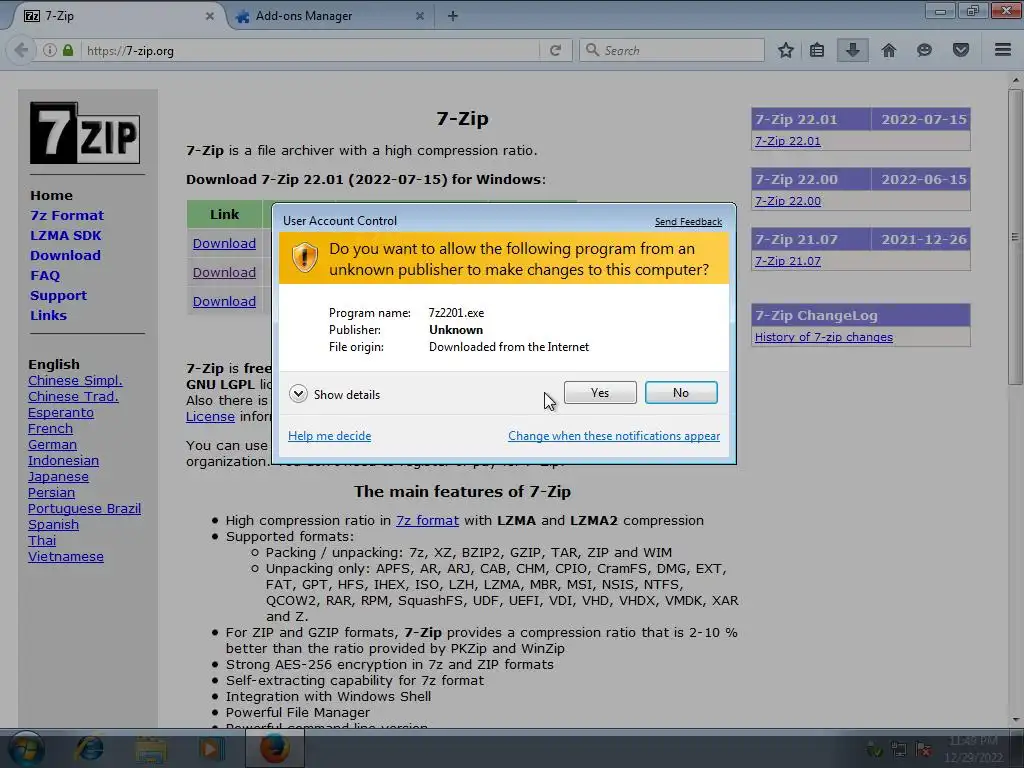This screenshot has width=1024, height=768.
Task: Click the URL address bar field
Action: 310,50
